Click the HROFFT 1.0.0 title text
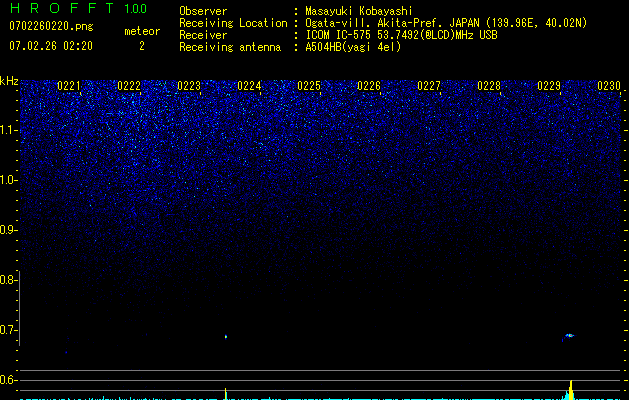The height and width of the screenshot is (400, 629). tap(78, 8)
